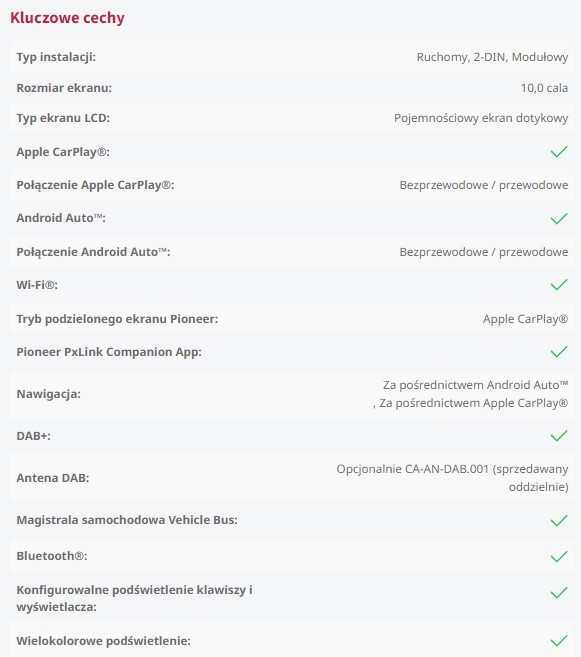This screenshot has height=657, width=581.
Task: Click the configurable key illumination checkmark
Action: point(559,593)
